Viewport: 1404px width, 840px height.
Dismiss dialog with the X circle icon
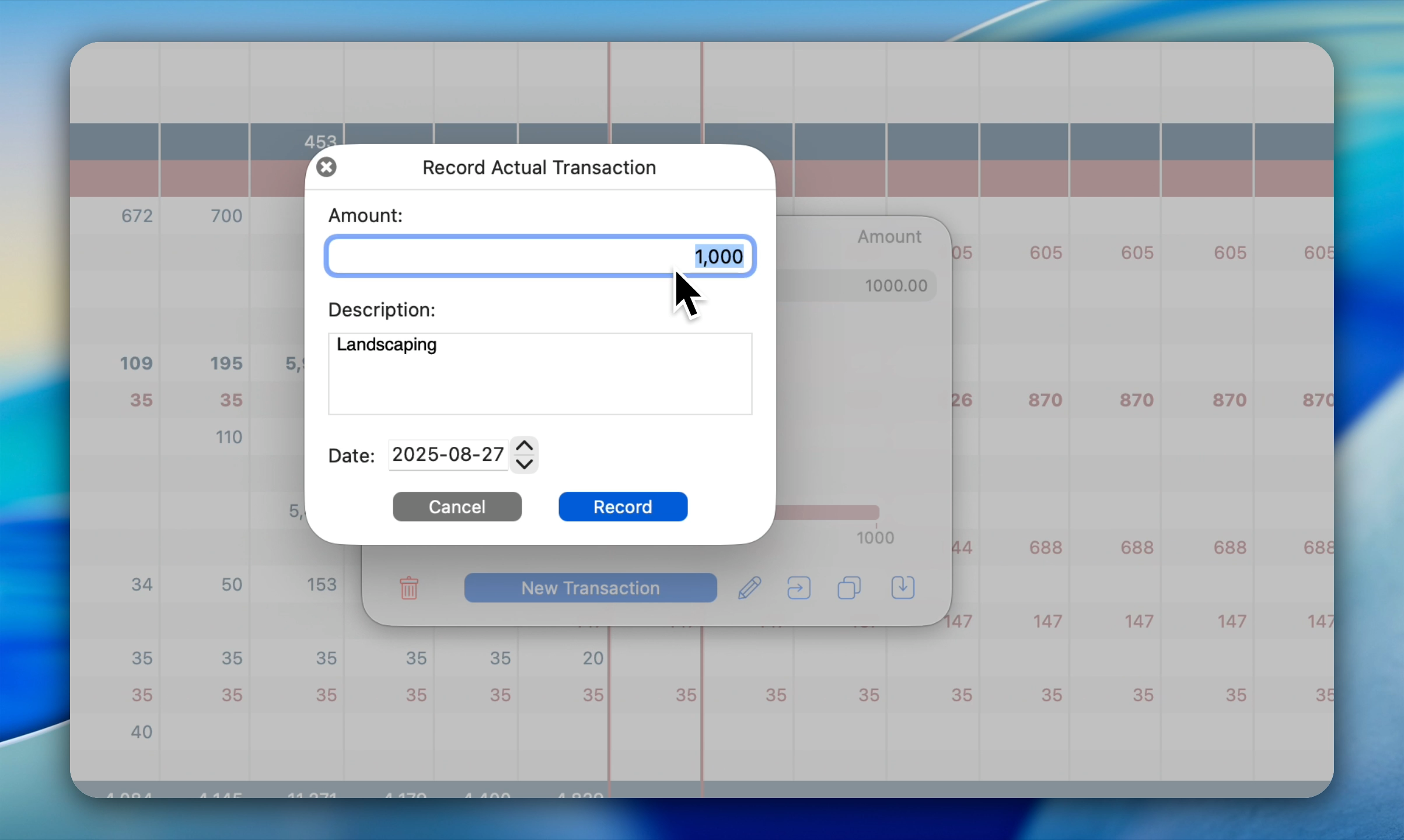click(326, 167)
